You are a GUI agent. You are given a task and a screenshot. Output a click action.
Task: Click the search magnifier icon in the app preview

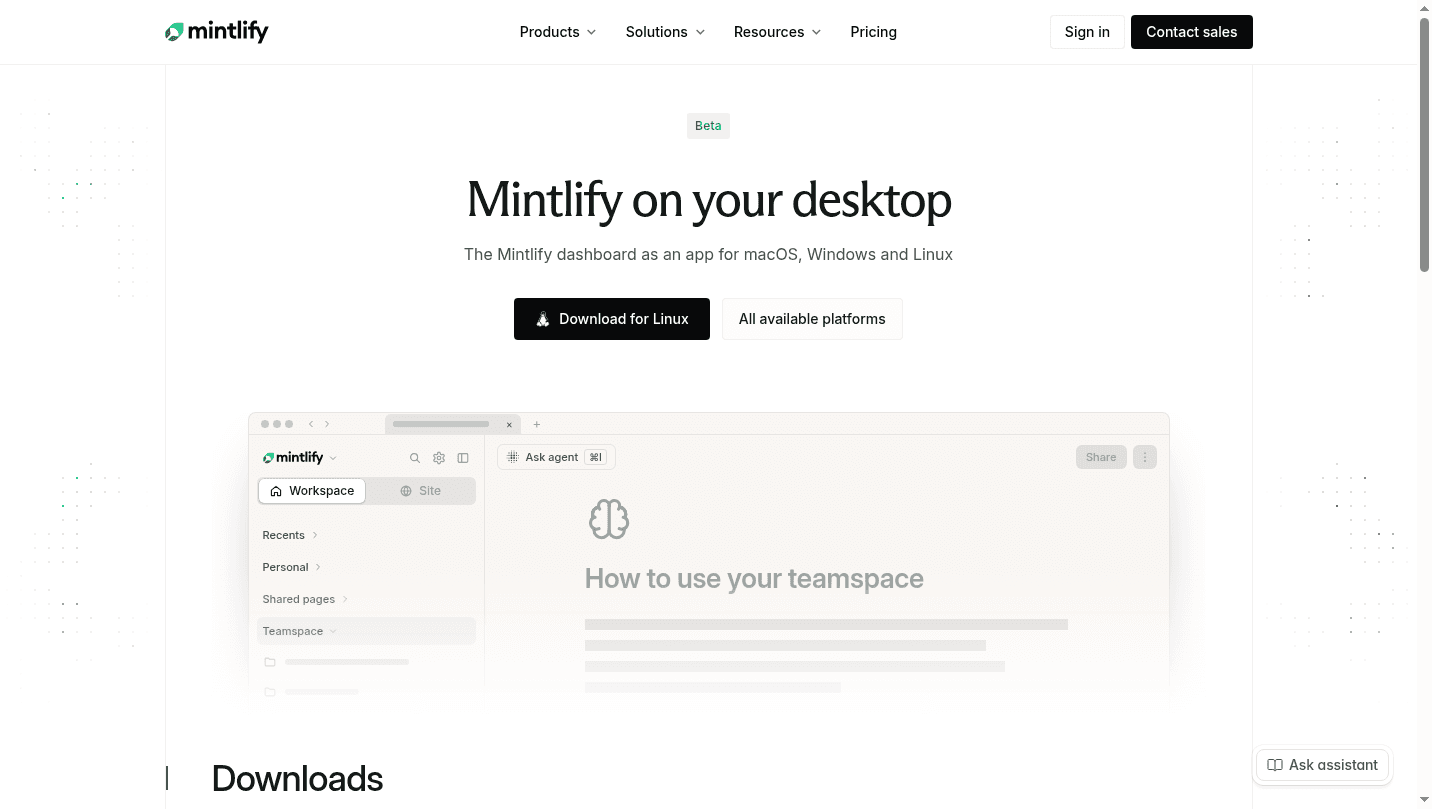[x=415, y=458]
